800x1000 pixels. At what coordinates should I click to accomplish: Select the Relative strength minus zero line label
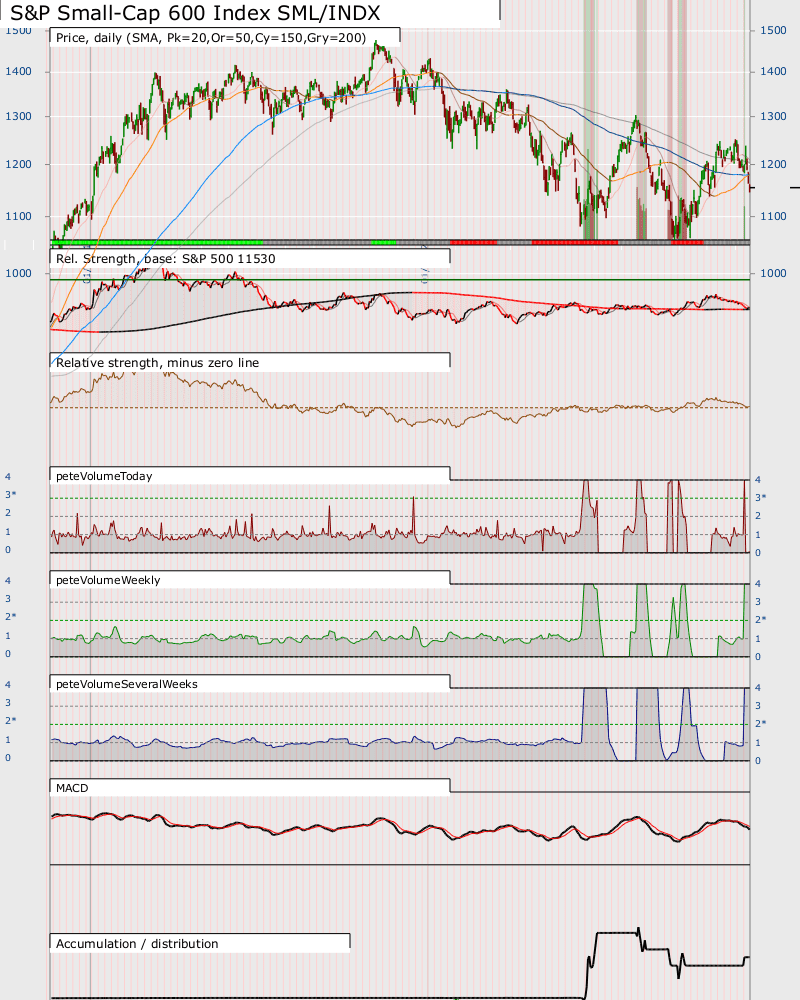coord(158,363)
